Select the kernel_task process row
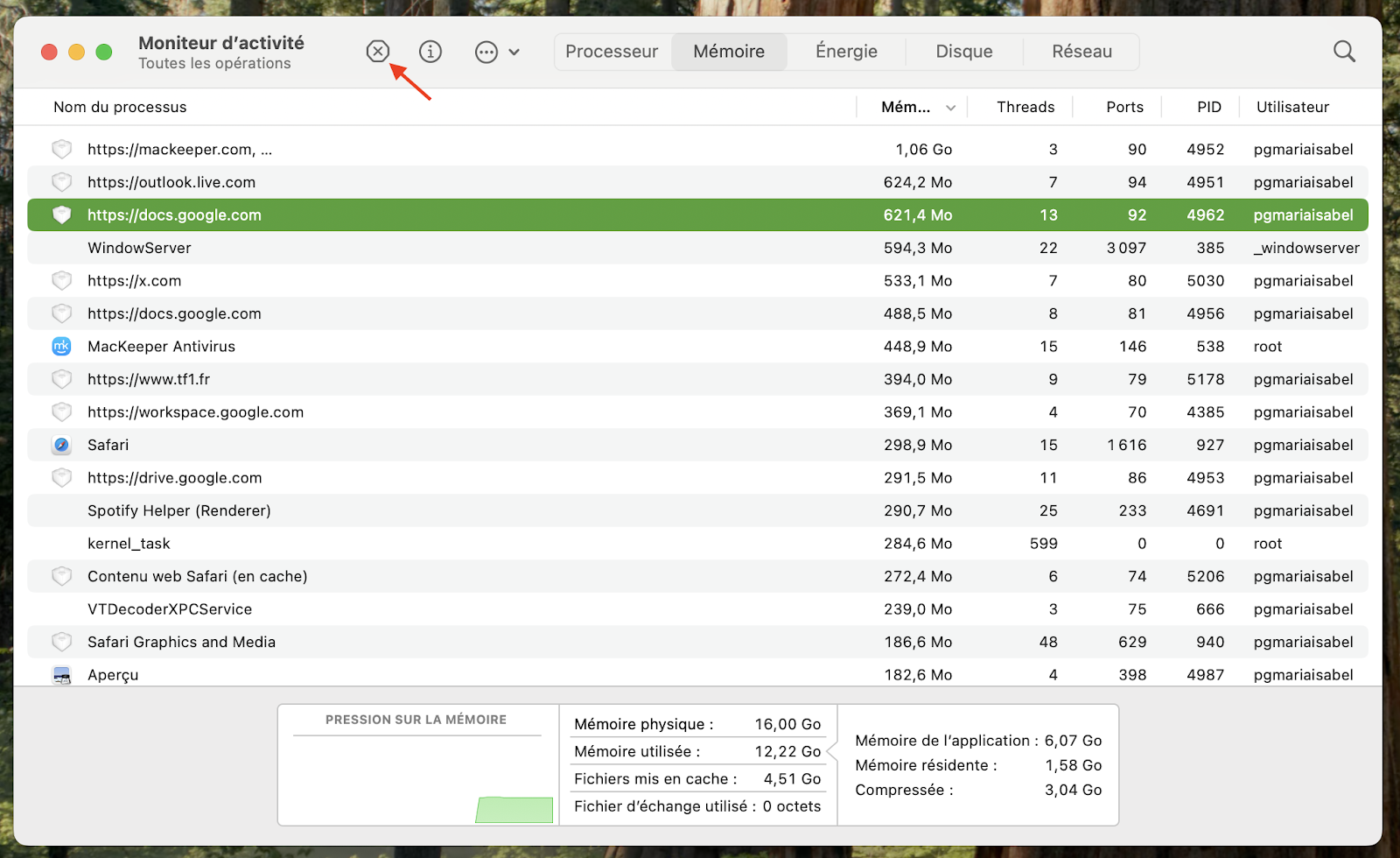 350,543
